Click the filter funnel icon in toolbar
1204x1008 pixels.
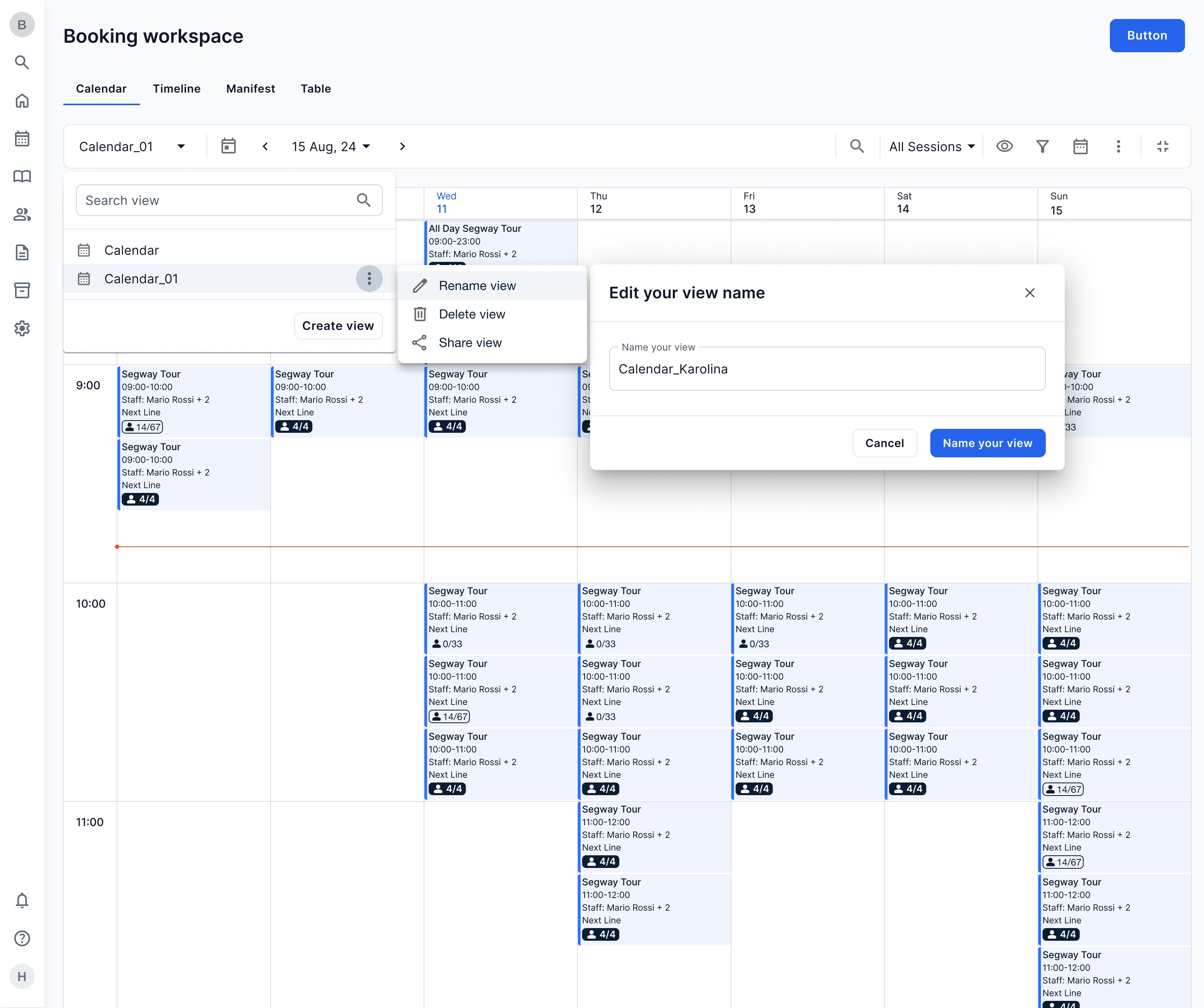(1042, 147)
